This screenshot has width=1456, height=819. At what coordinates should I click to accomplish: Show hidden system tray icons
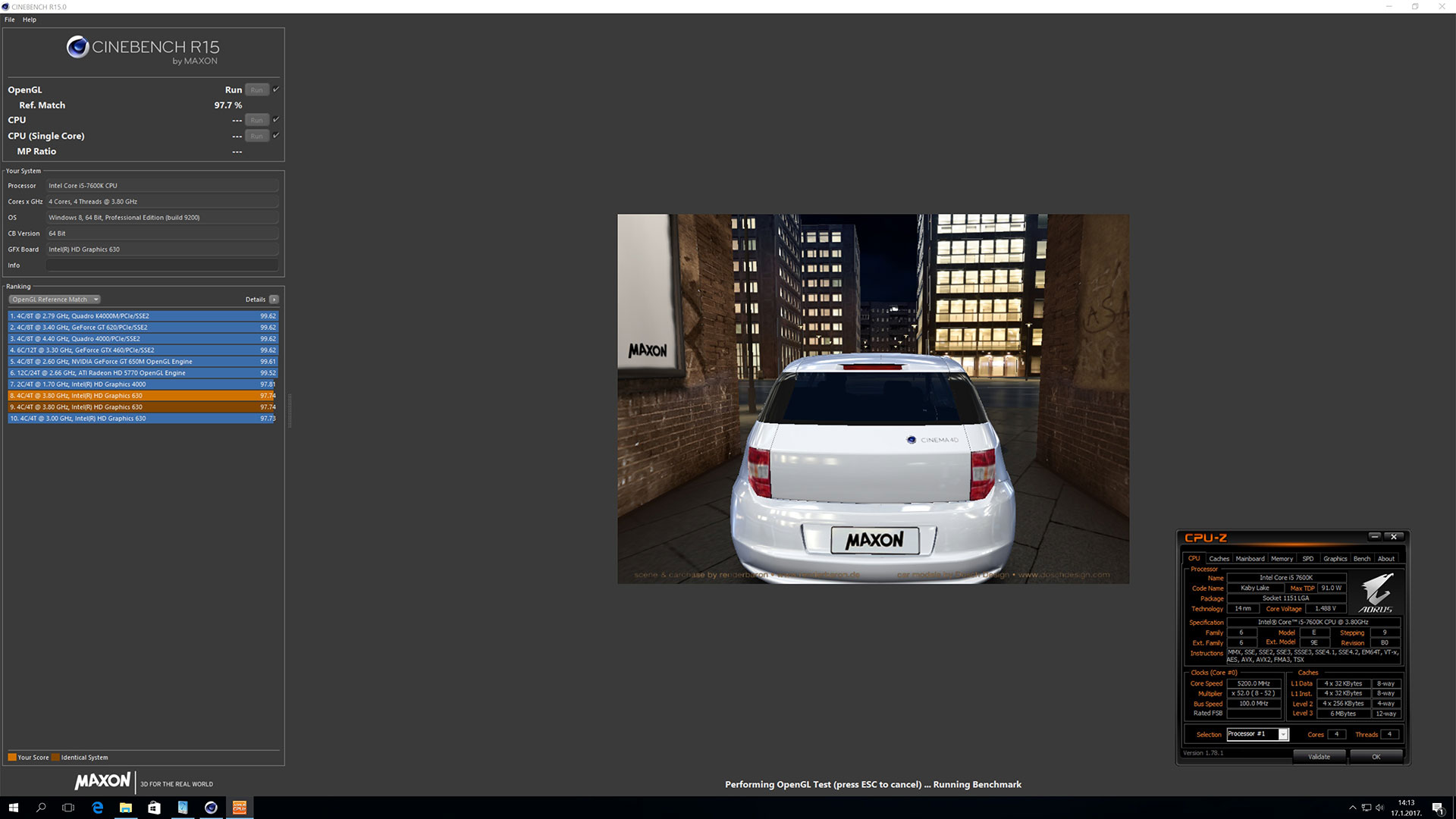coord(1352,808)
